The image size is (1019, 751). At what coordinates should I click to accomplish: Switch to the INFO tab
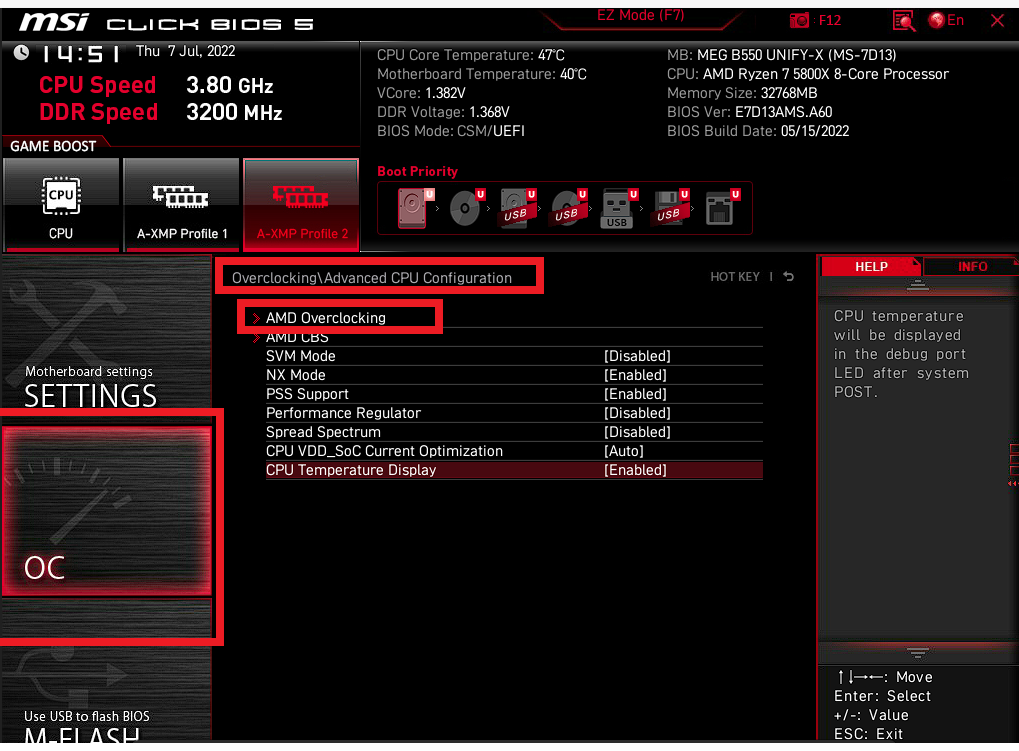click(972, 266)
